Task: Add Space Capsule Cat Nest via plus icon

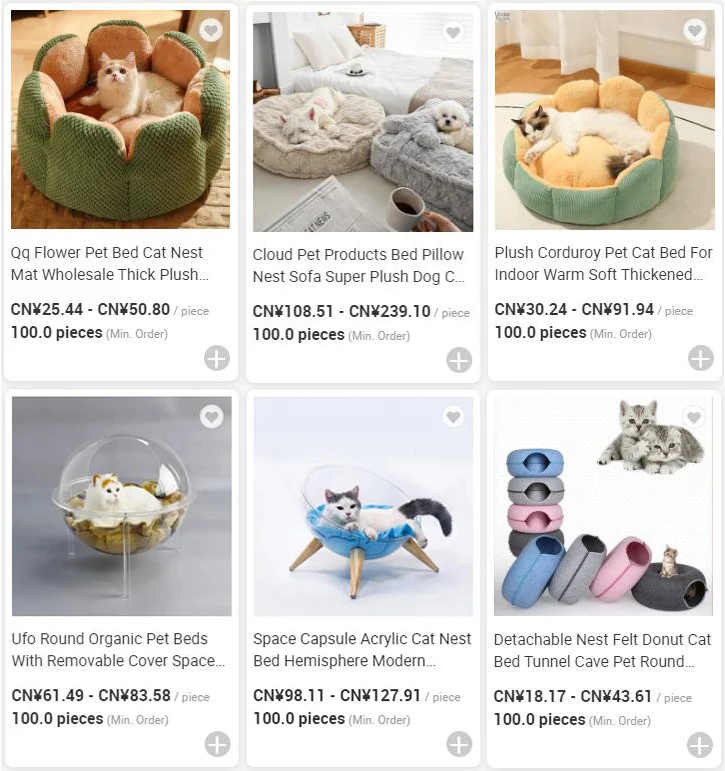Action: click(459, 744)
